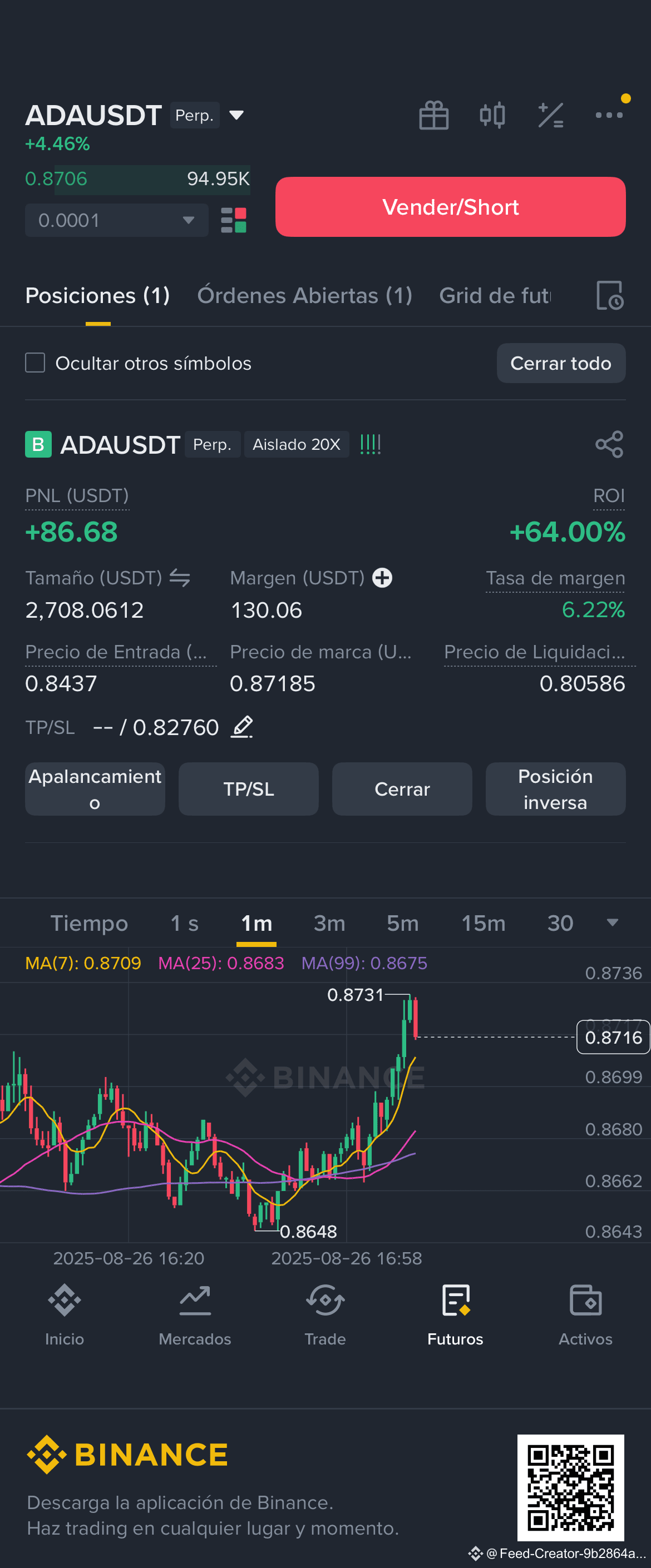
Task: Select the 3m chart interval
Action: pyautogui.click(x=329, y=923)
